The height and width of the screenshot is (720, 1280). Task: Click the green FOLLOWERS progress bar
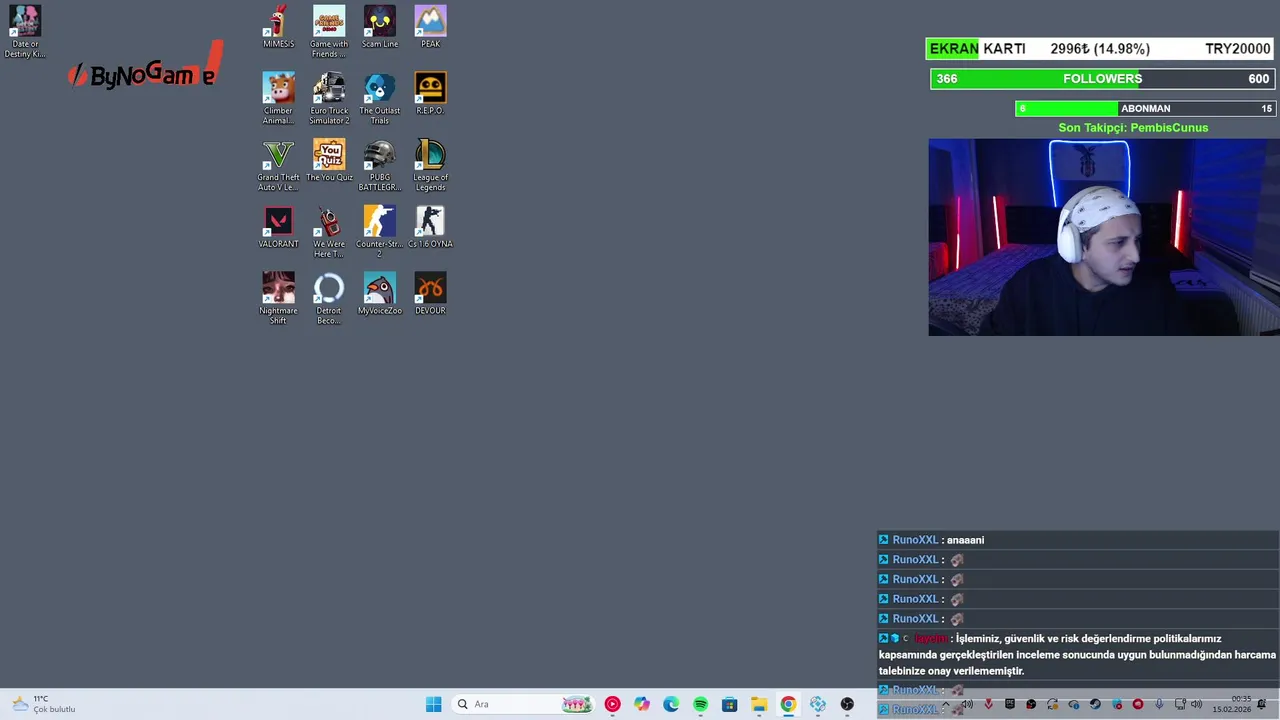tap(1101, 79)
